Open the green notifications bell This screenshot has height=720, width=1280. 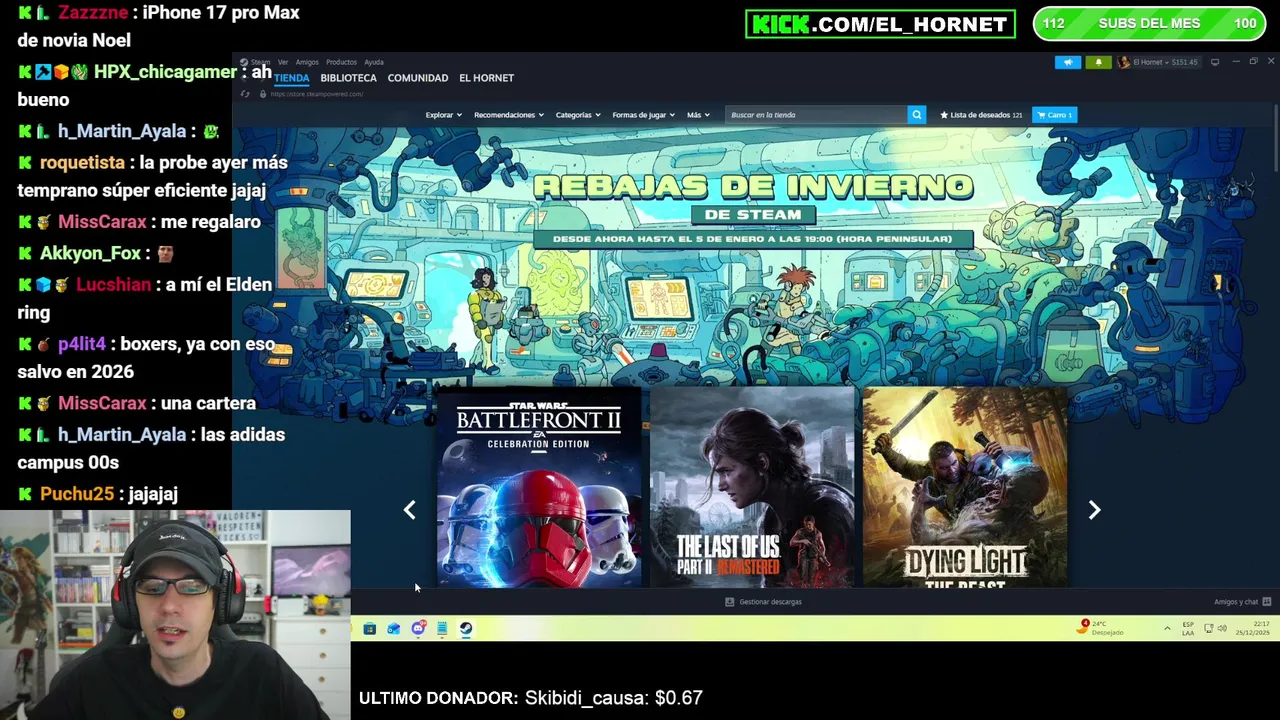tap(1098, 62)
